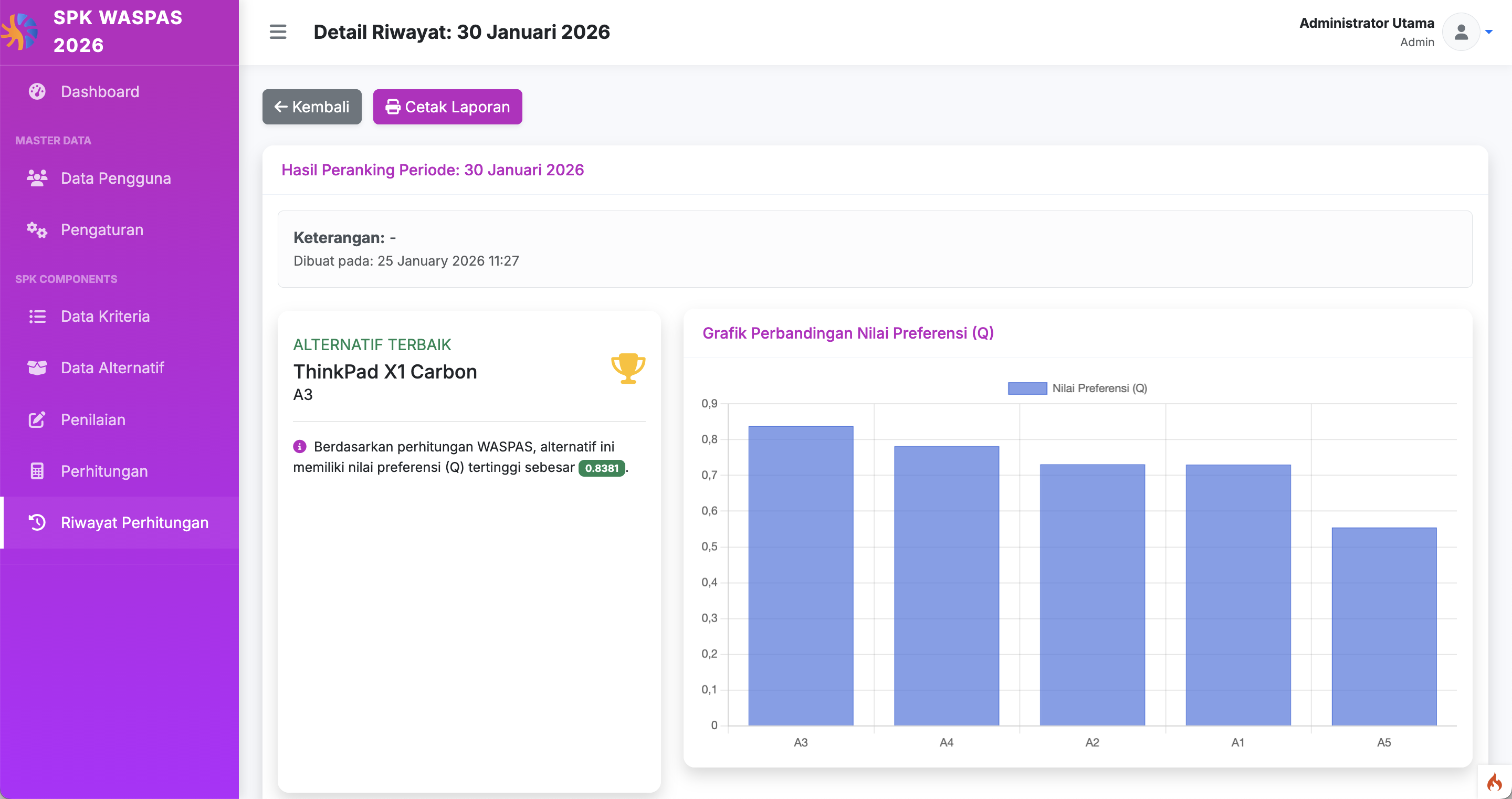Navigate to Data Alternatif
1512x799 pixels.
pos(119,368)
